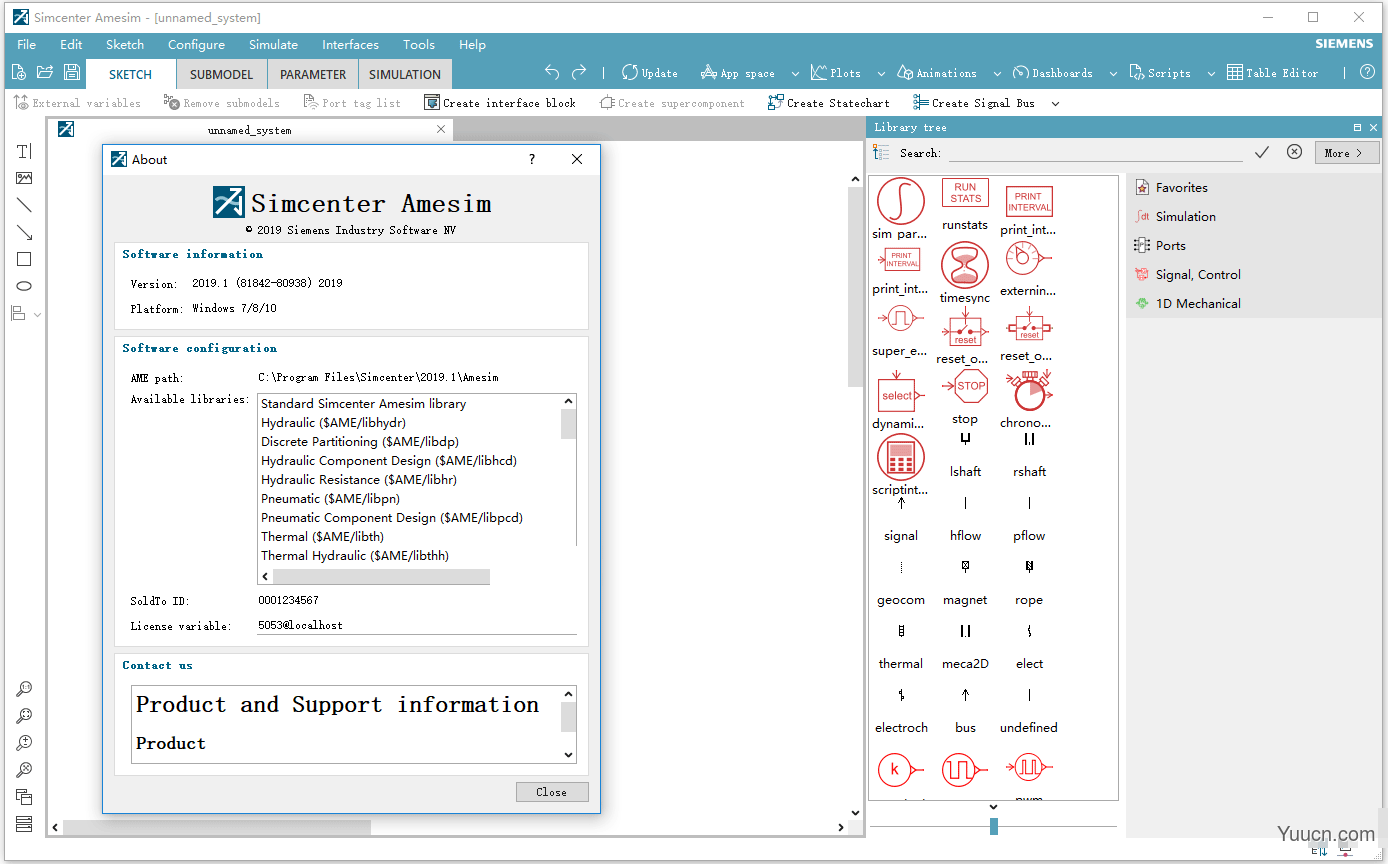Click the Open file icon
The width and height of the screenshot is (1388, 864).
click(44, 72)
